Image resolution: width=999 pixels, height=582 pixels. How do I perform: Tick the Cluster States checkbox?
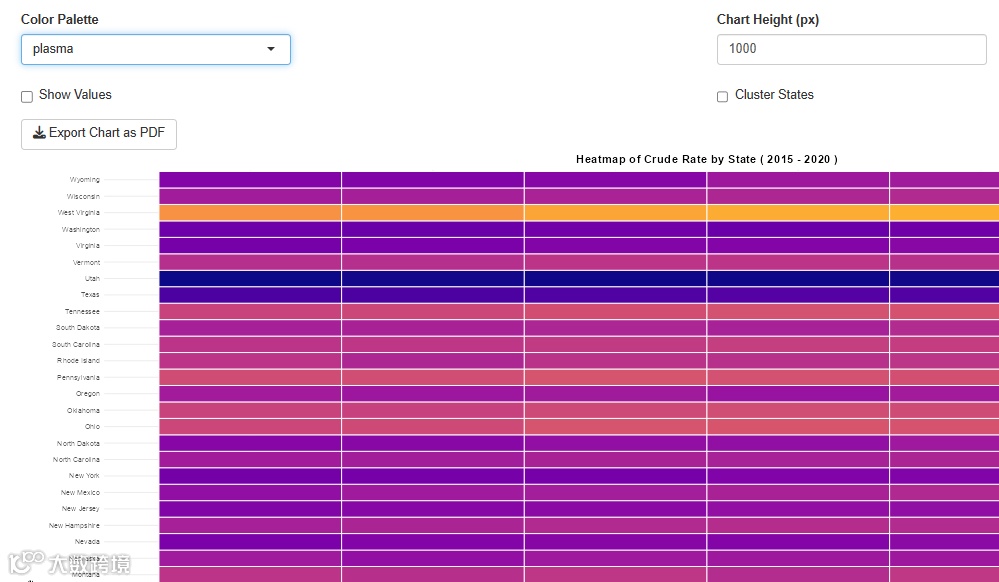pyautogui.click(x=723, y=97)
